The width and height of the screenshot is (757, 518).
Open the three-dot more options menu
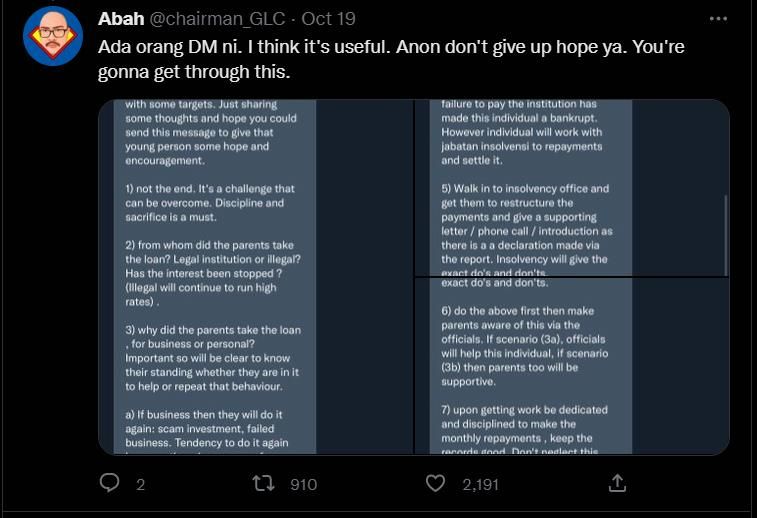(717, 19)
